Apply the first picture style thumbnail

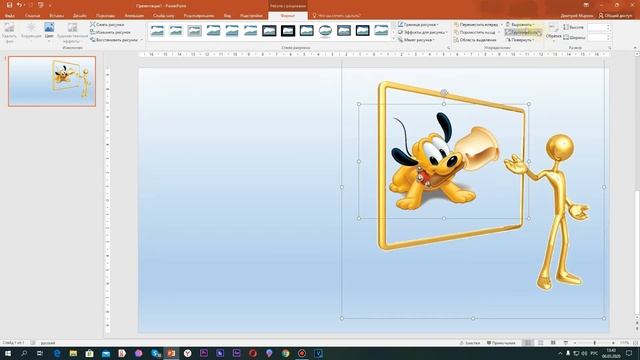pyautogui.click(x=157, y=31)
